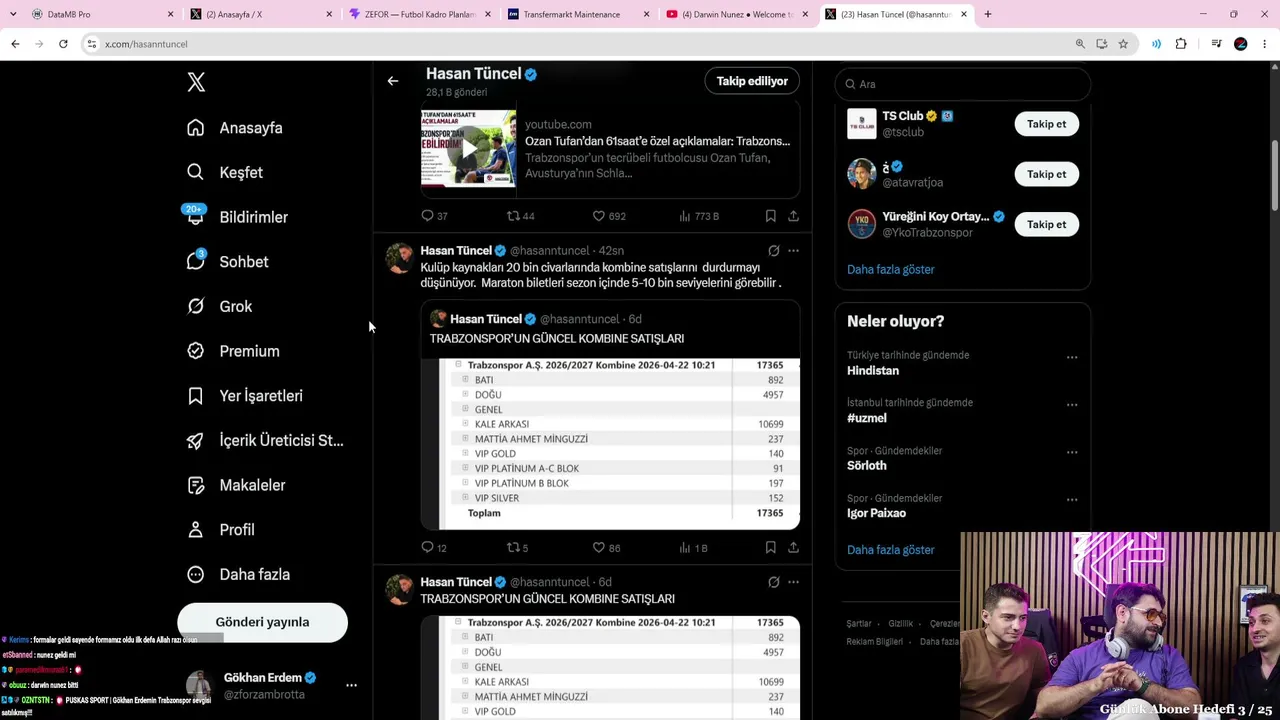Screen dimensions: 1280x720
Task: Repost the kombine post with 5 reposts
Action: (517, 548)
